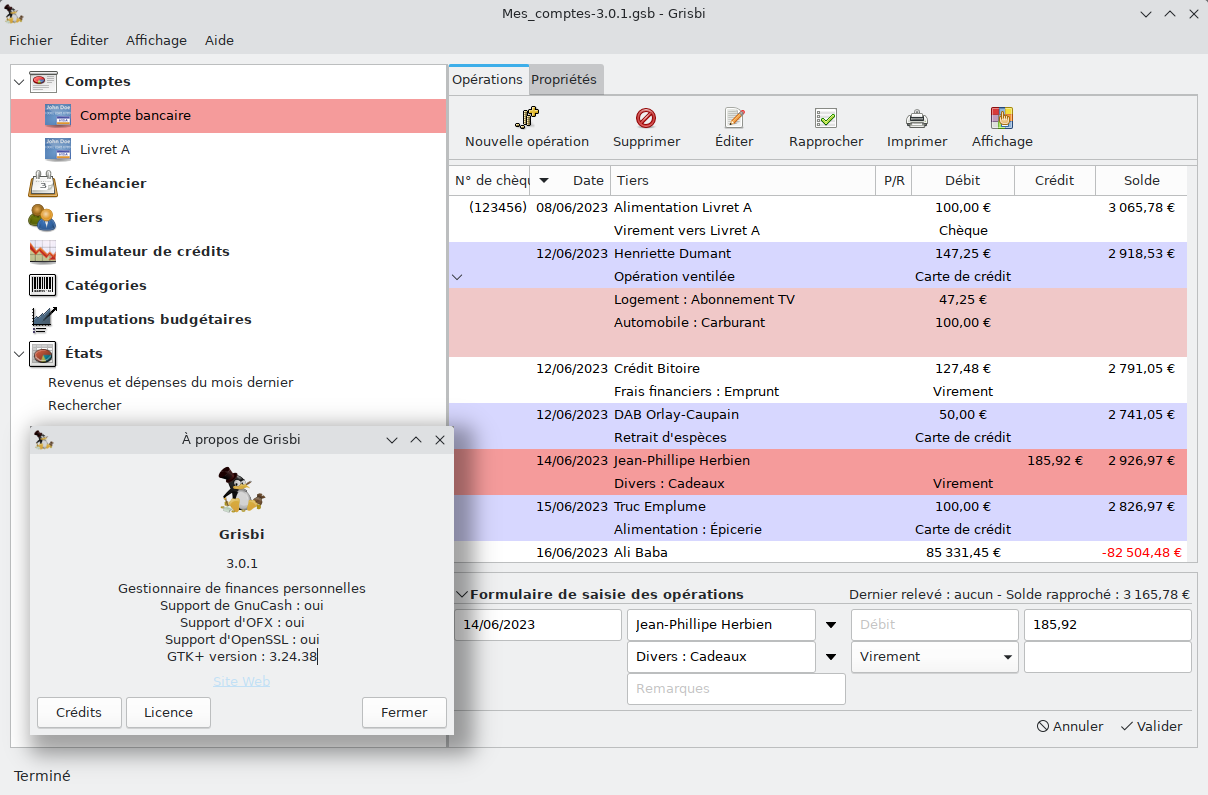Collapse the Opération ventilée split row
Image resolution: width=1208 pixels, height=795 pixels.
[x=458, y=276]
